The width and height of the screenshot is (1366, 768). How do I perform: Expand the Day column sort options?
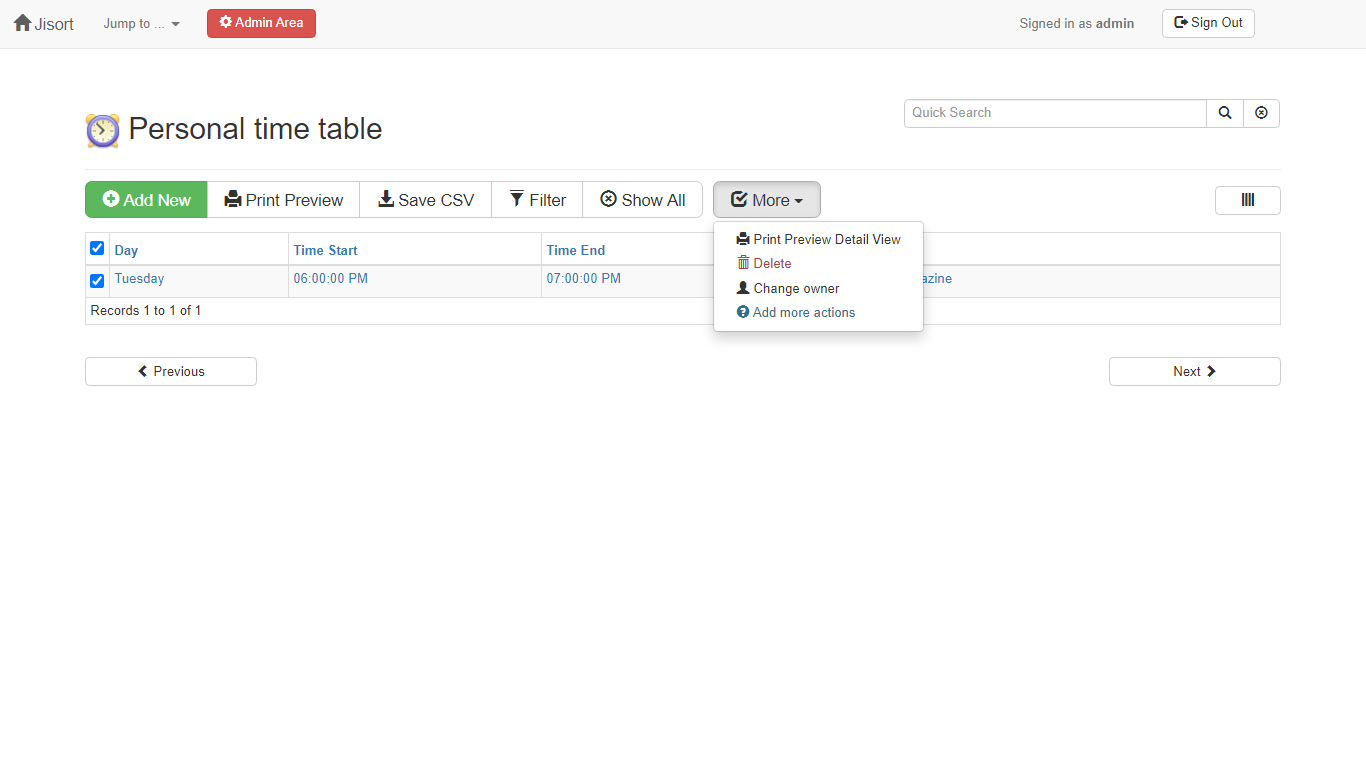tap(126, 249)
